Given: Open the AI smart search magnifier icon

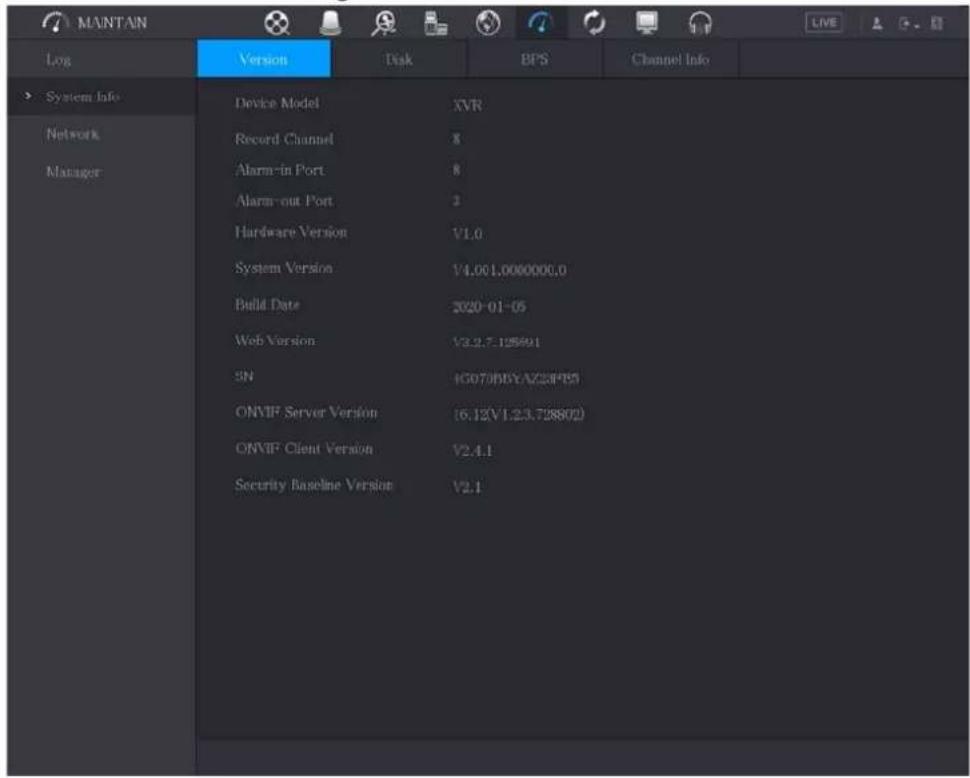Looking at the screenshot, I should pos(384,24).
